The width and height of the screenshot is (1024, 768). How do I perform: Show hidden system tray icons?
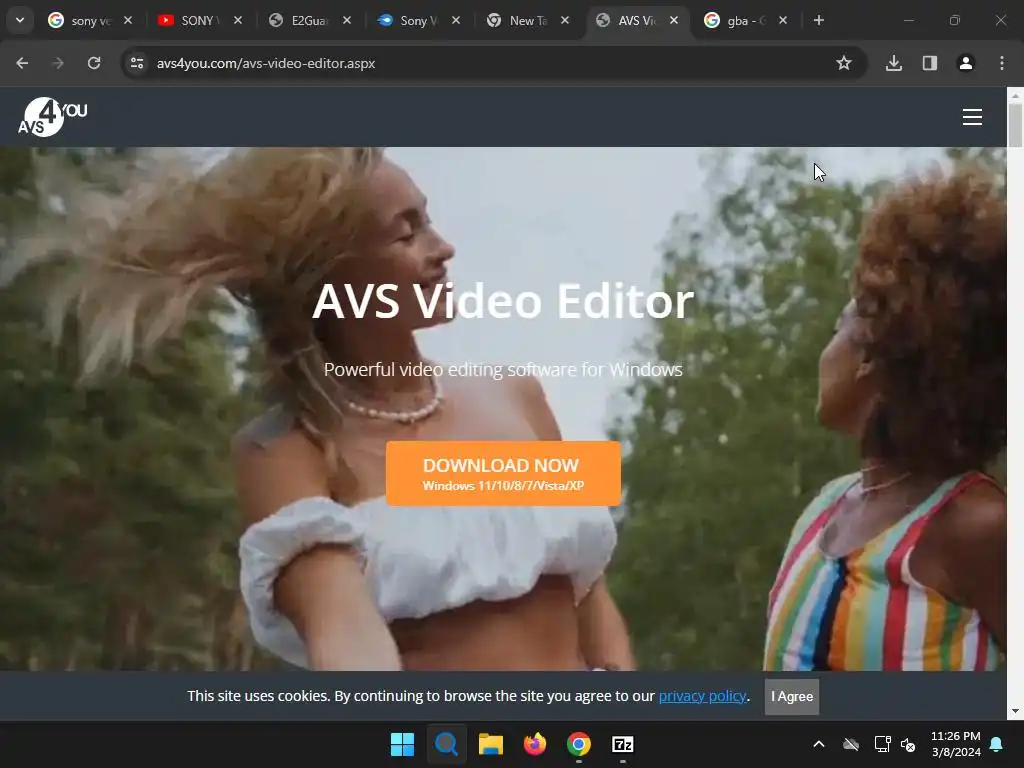[819, 744]
